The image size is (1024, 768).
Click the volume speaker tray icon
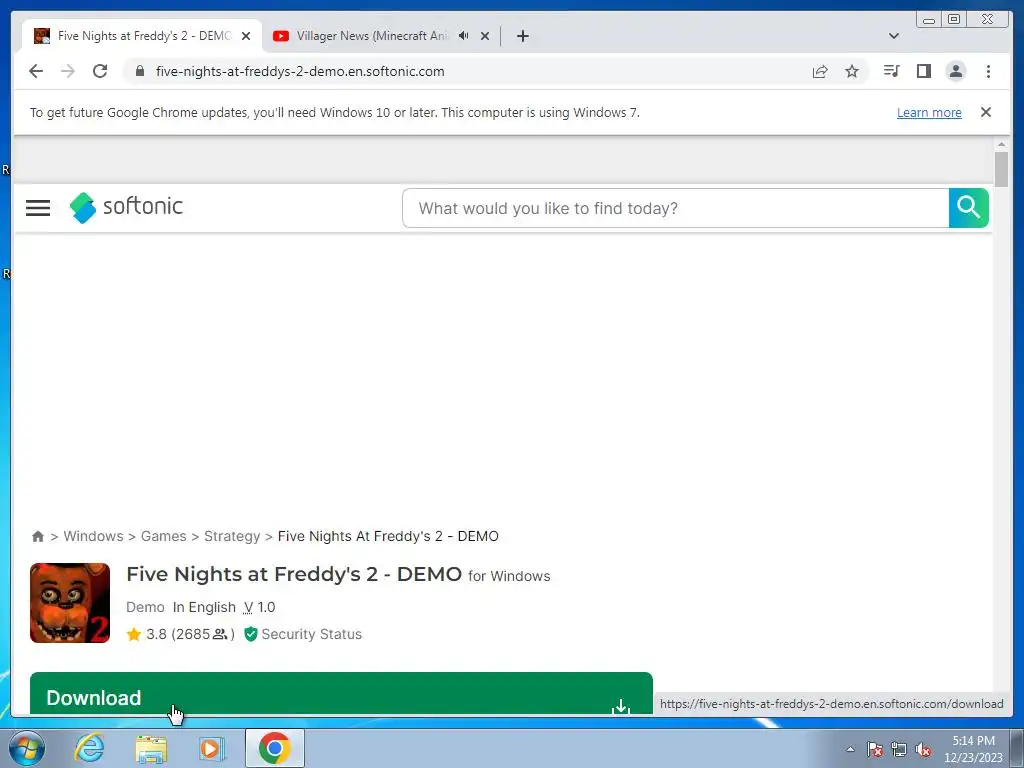923,749
